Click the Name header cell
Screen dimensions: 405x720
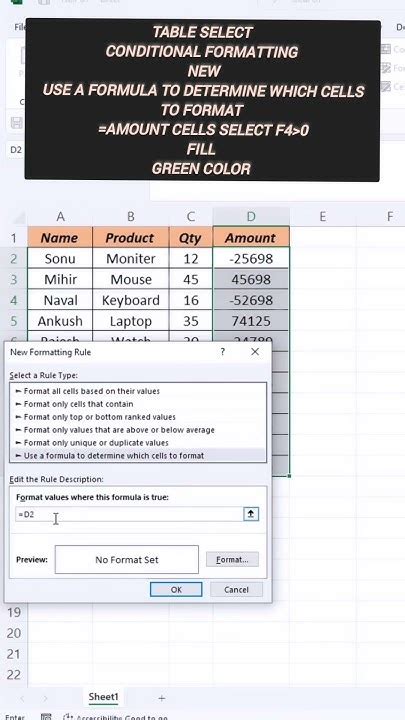(x=60, y=237)
